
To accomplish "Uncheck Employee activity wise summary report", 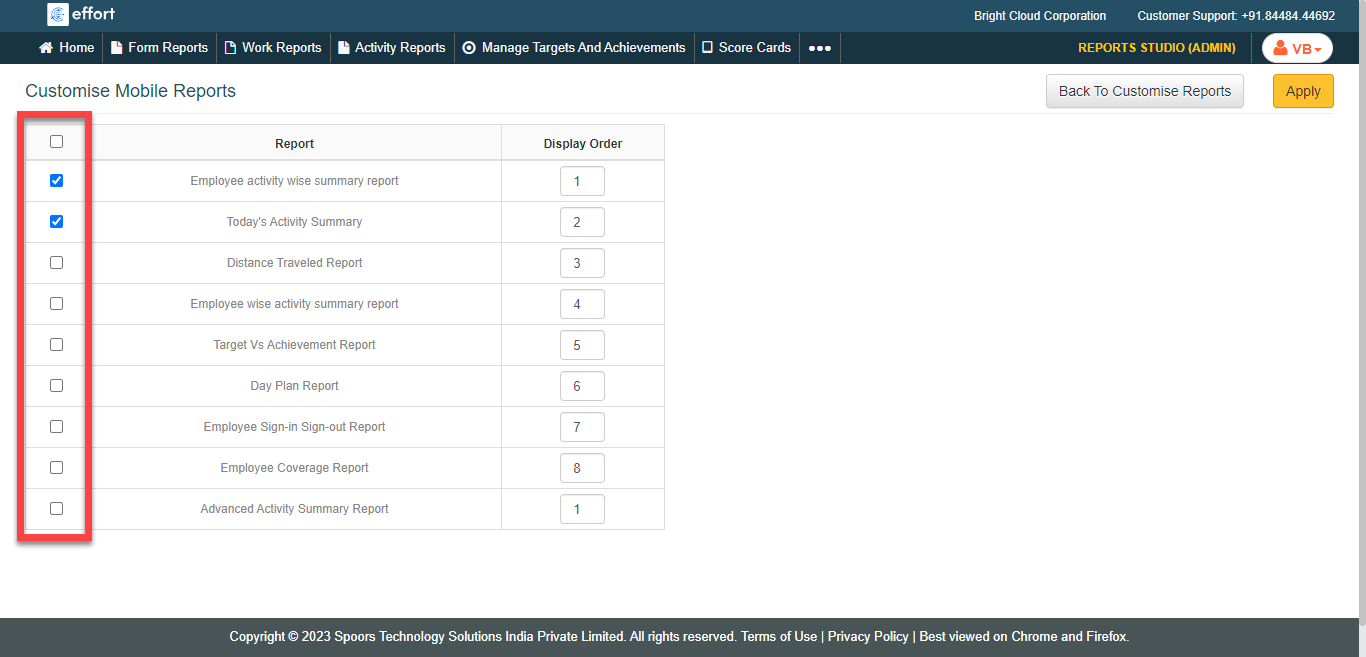I will click(x=56, y=181).
